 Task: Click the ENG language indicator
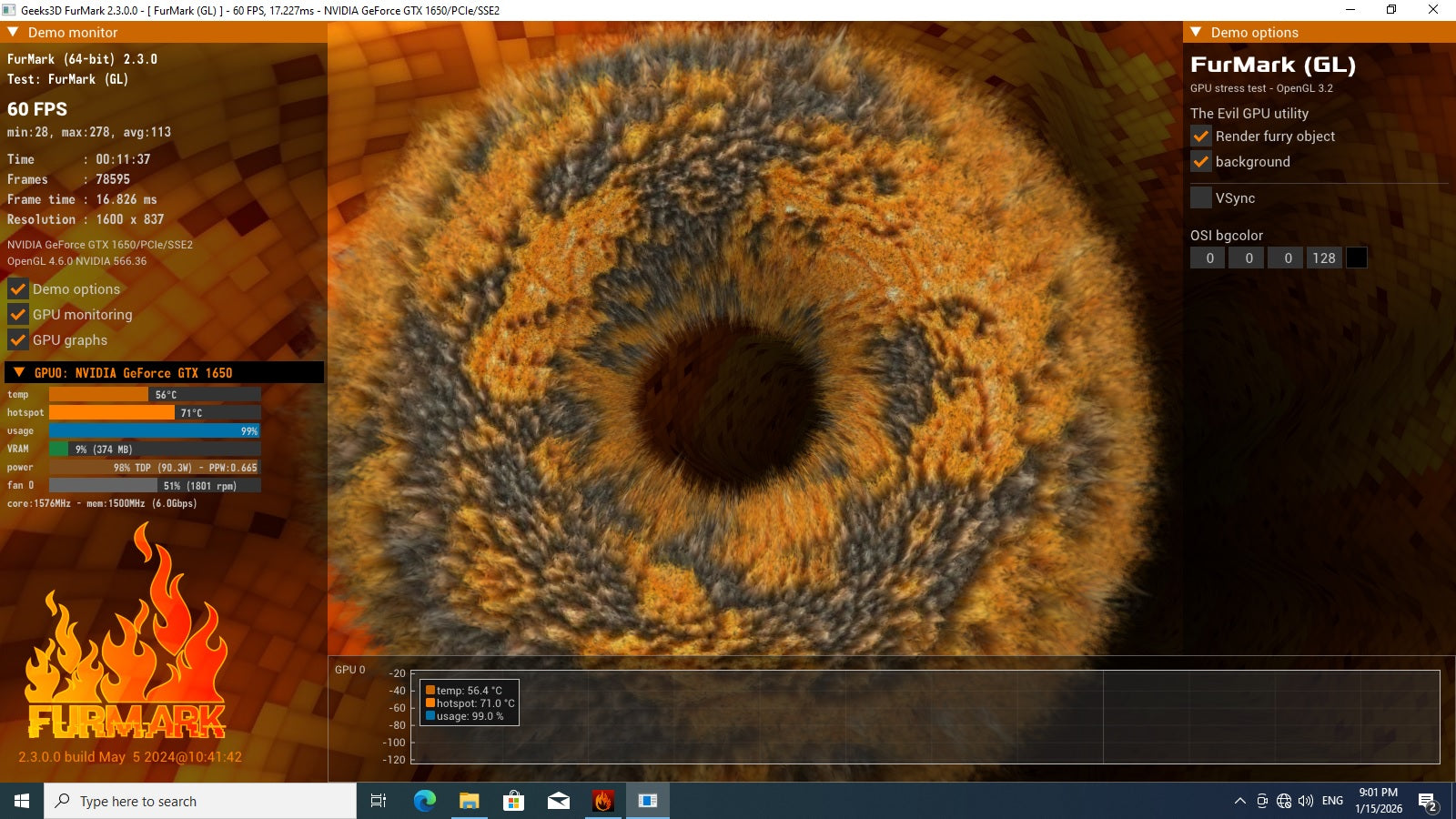1332,801
